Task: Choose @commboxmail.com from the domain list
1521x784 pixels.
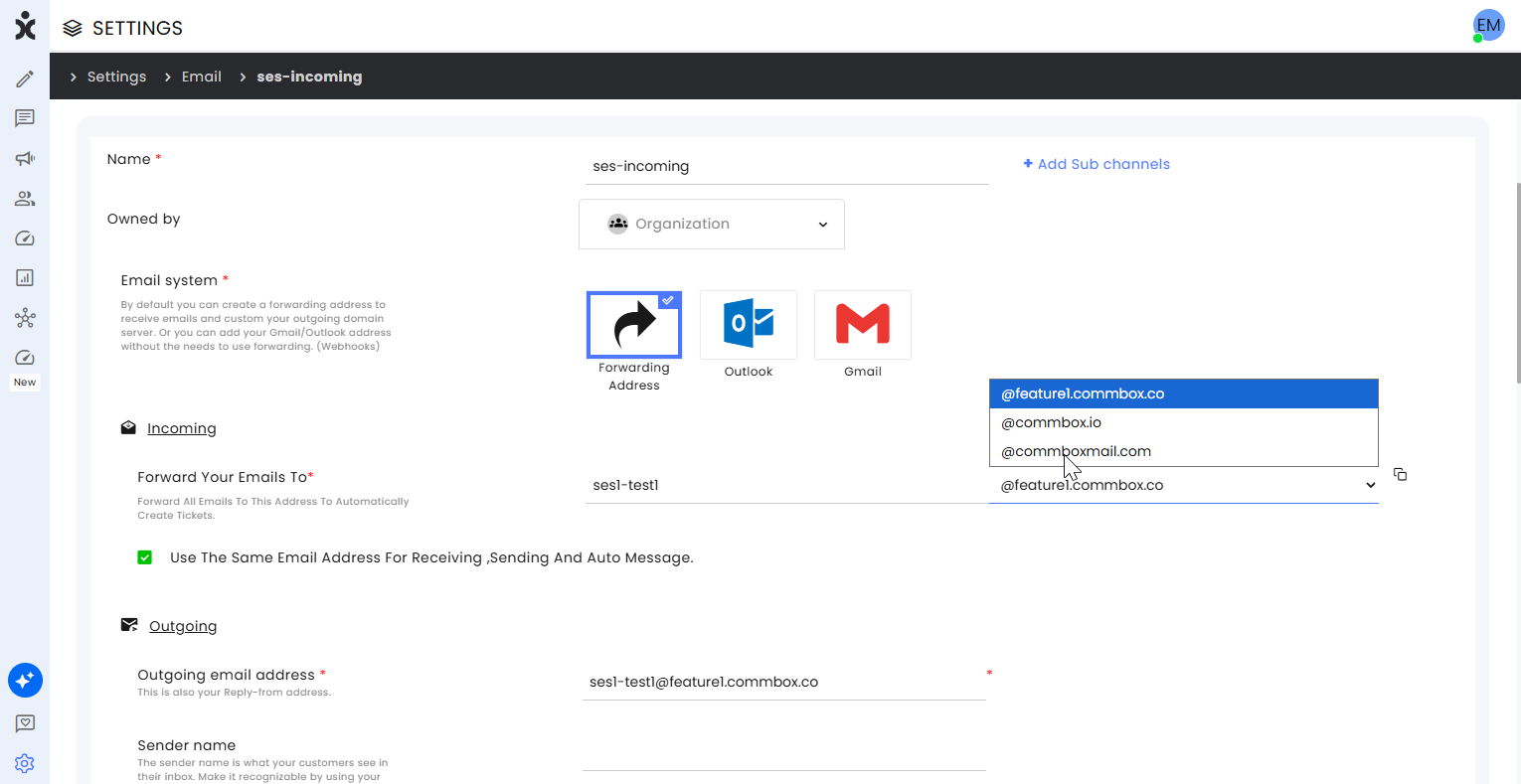Action: [x=1183, y=451]
